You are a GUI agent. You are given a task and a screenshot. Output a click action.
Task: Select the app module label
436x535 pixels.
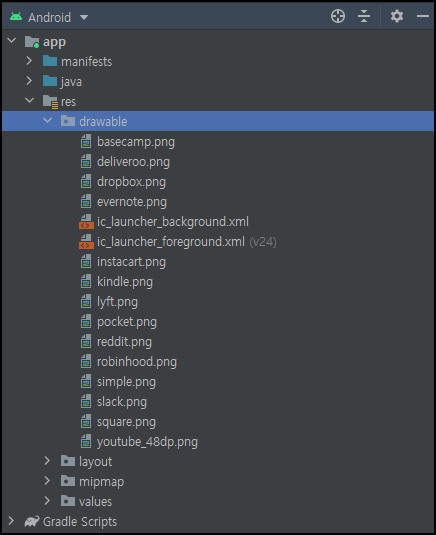click(x=55, y=42)
